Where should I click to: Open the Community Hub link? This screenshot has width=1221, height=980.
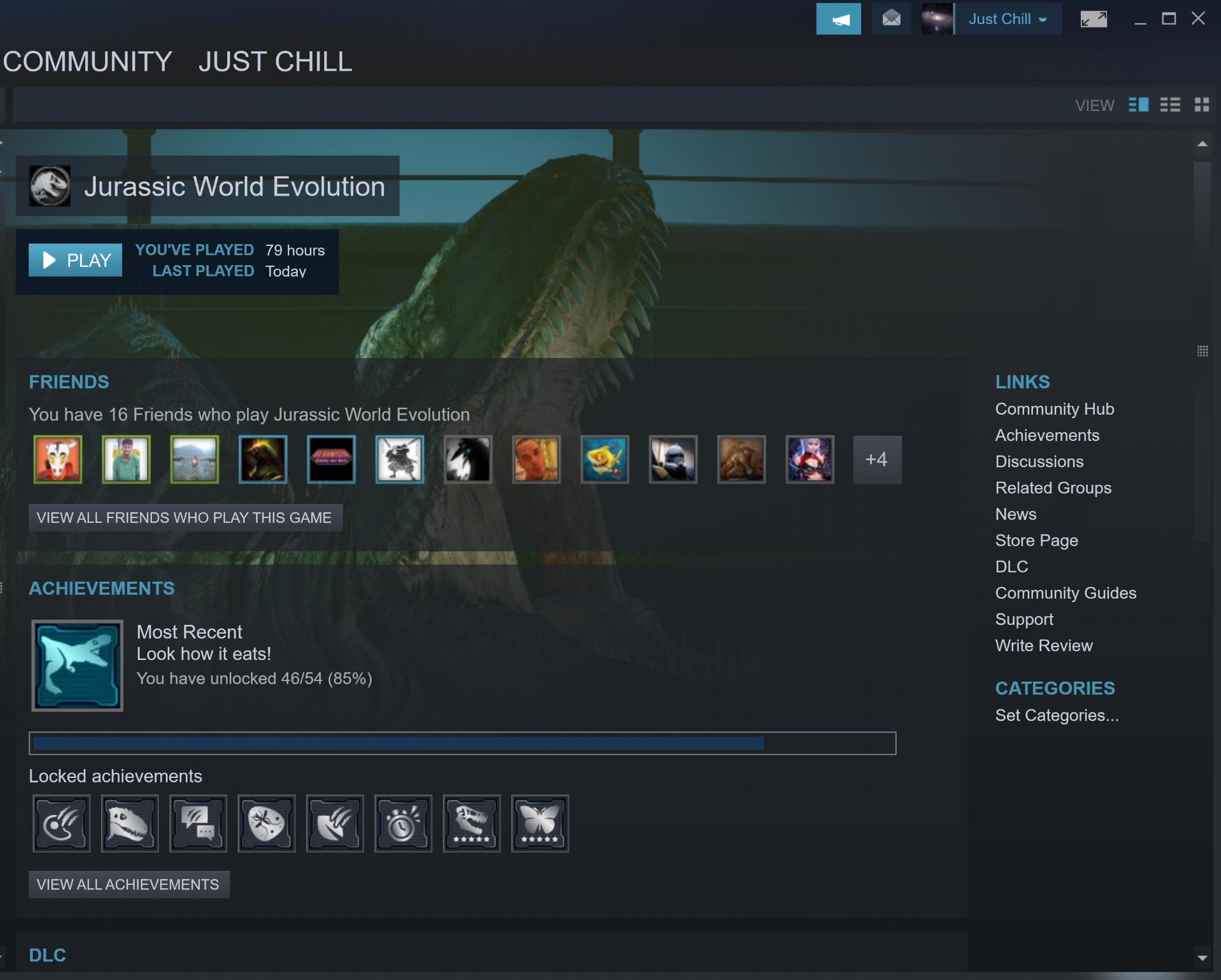[1054, 409]
